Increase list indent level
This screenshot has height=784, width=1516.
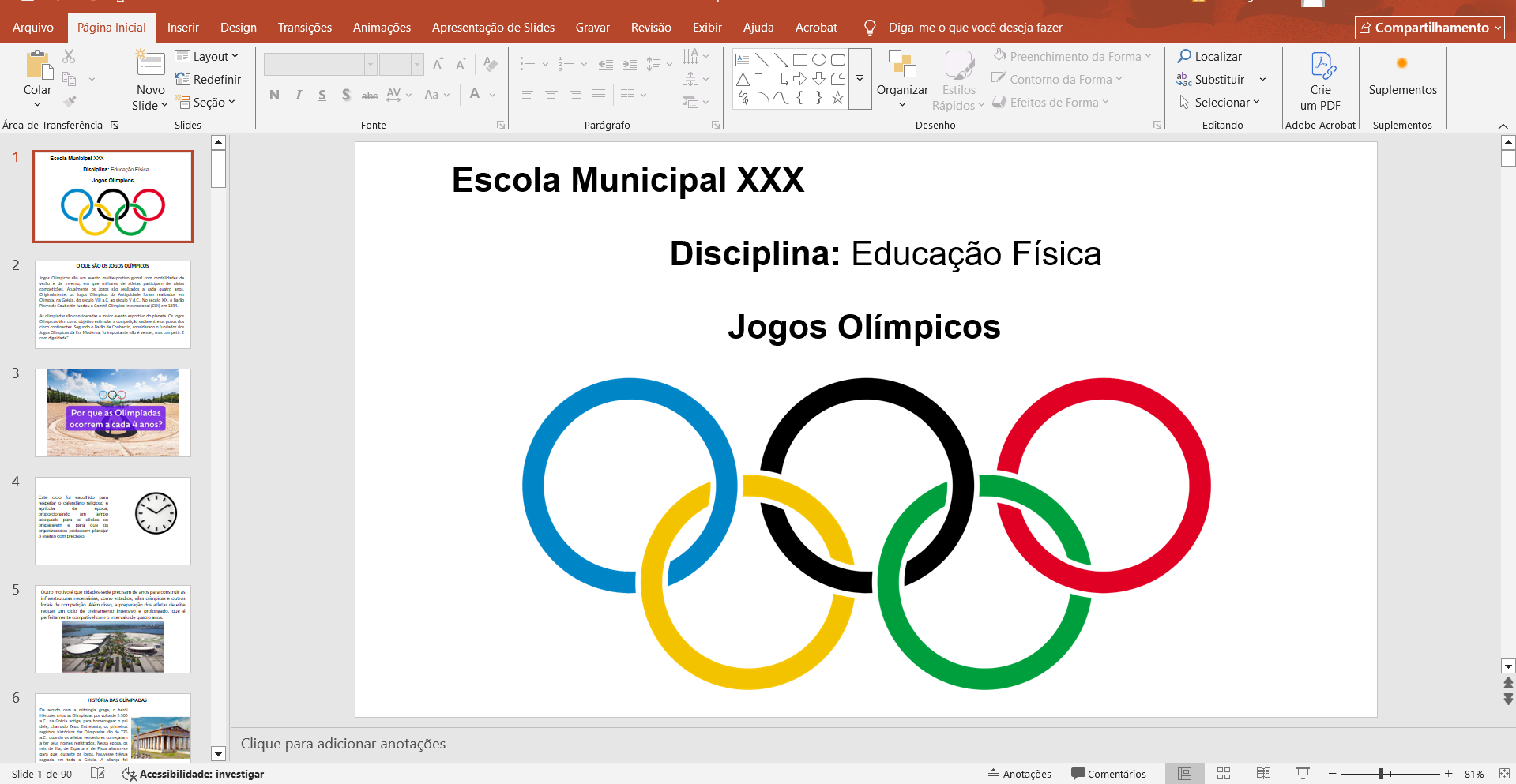tap(630, 64)
